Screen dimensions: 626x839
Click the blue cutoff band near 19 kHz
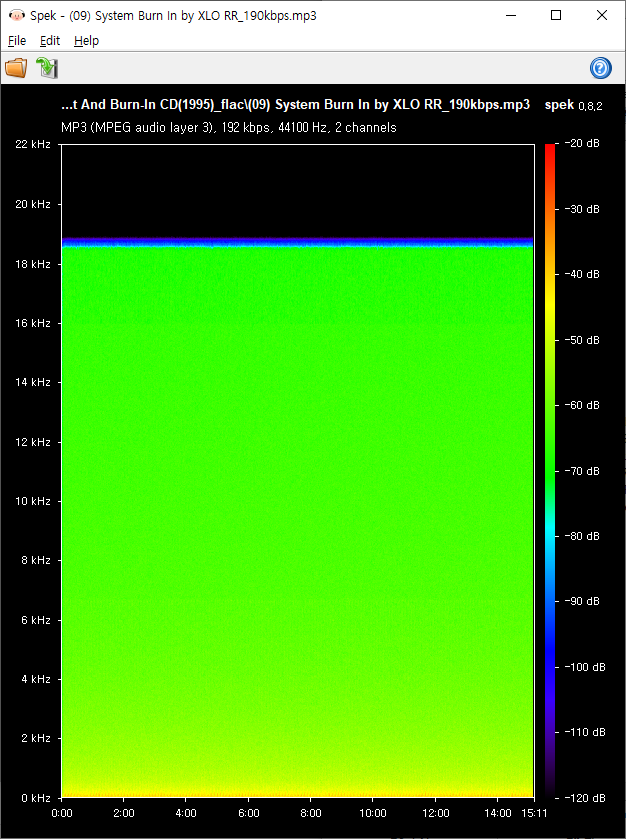(x=297, y=242)
